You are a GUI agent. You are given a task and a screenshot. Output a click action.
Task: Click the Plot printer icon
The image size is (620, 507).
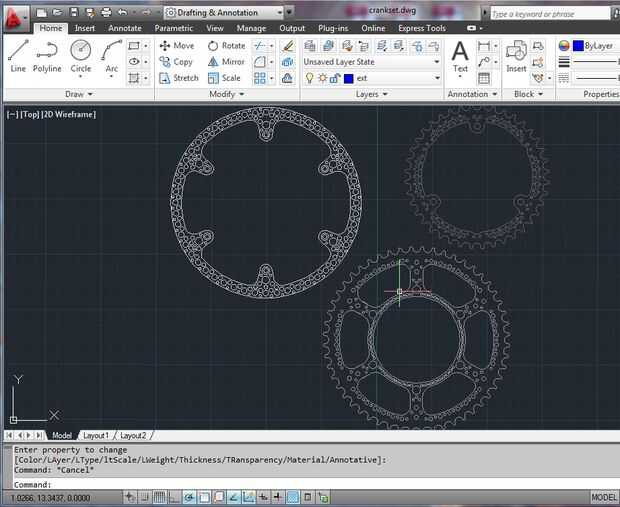click(106, 12)
